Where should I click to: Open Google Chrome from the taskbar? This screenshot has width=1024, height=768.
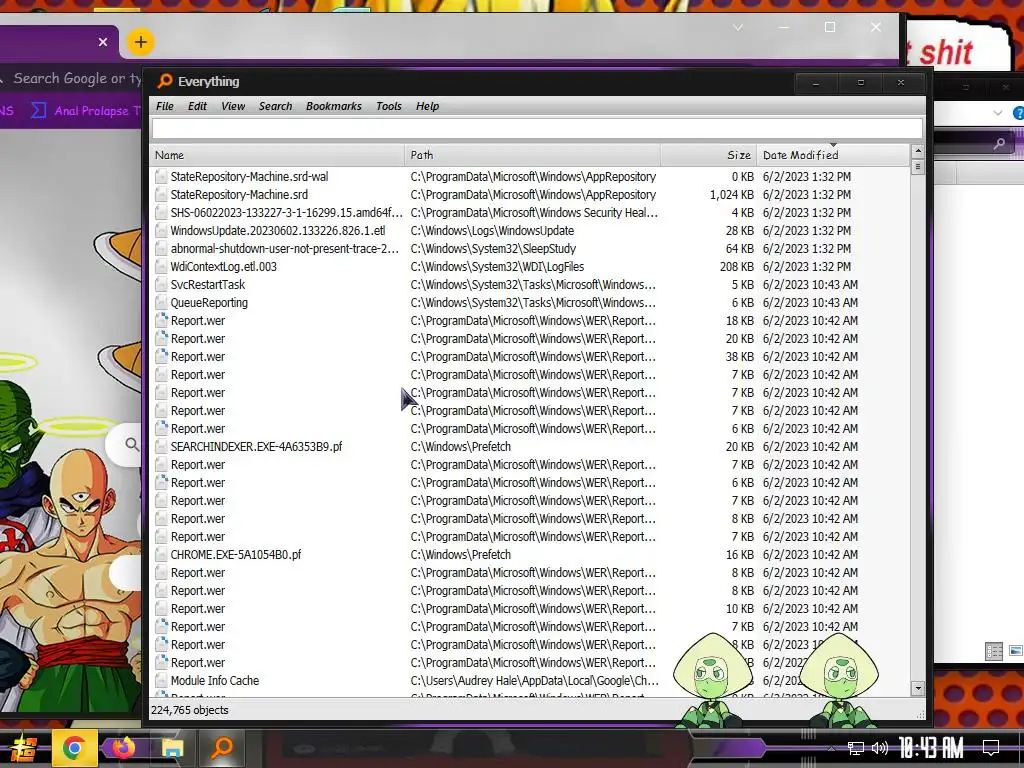point(74,748)
